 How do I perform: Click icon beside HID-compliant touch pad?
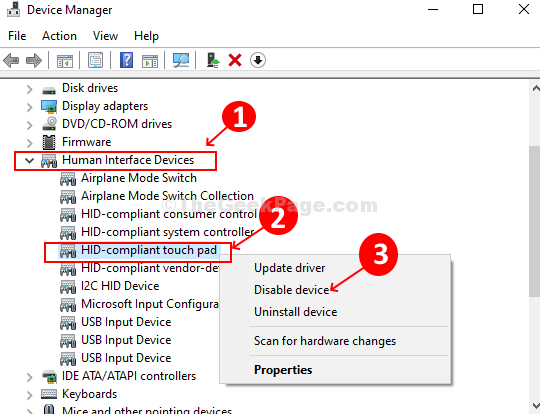tap(68, 251)
